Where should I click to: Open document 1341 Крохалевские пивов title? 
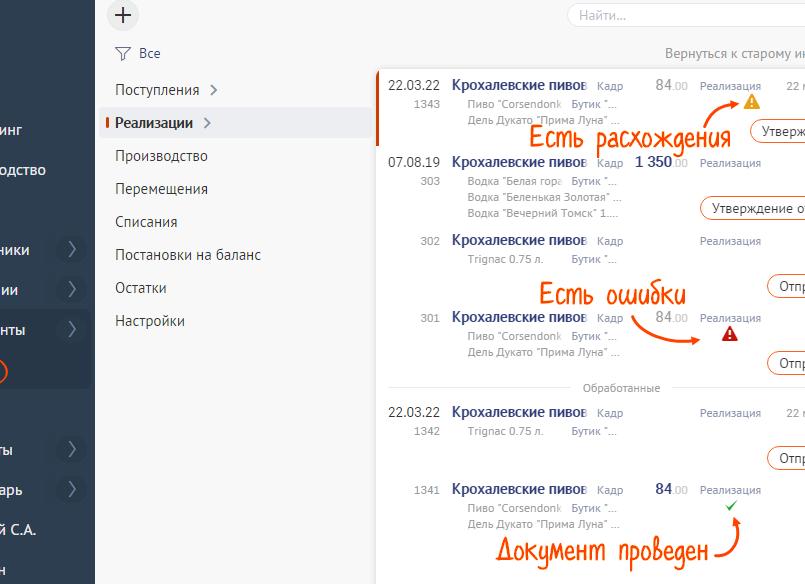pos(519,489)
